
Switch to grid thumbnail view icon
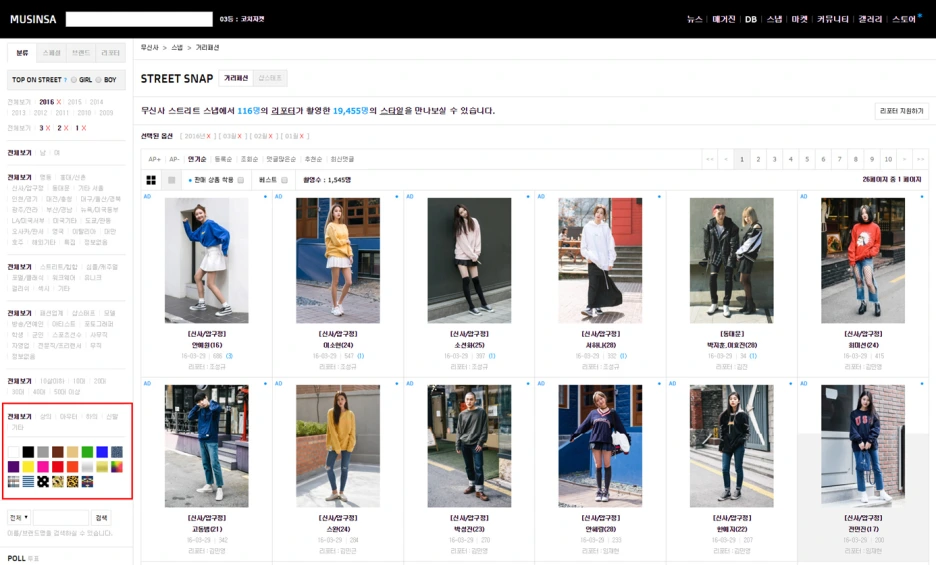[151, 180]
